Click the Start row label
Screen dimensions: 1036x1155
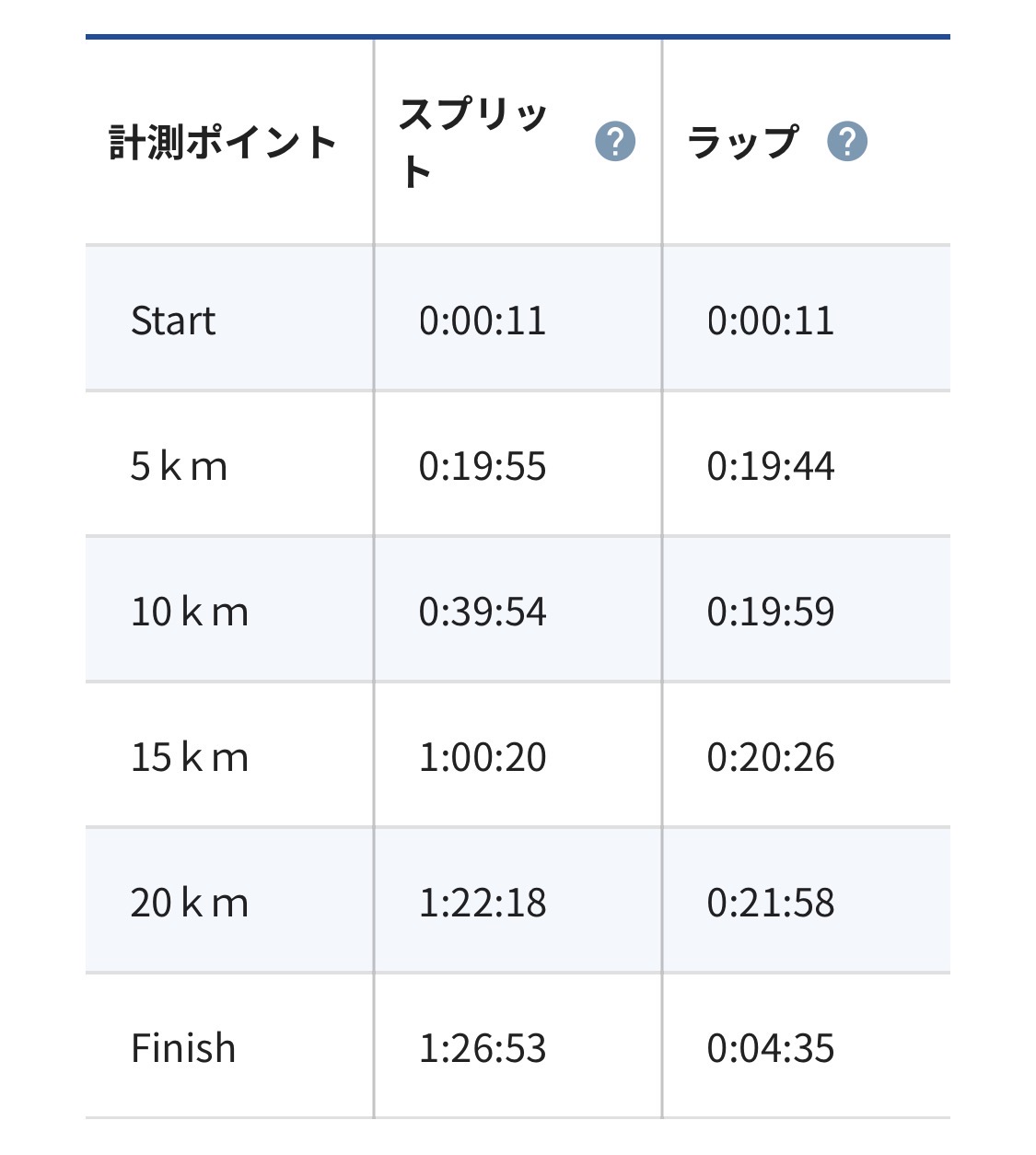(173, 321)
